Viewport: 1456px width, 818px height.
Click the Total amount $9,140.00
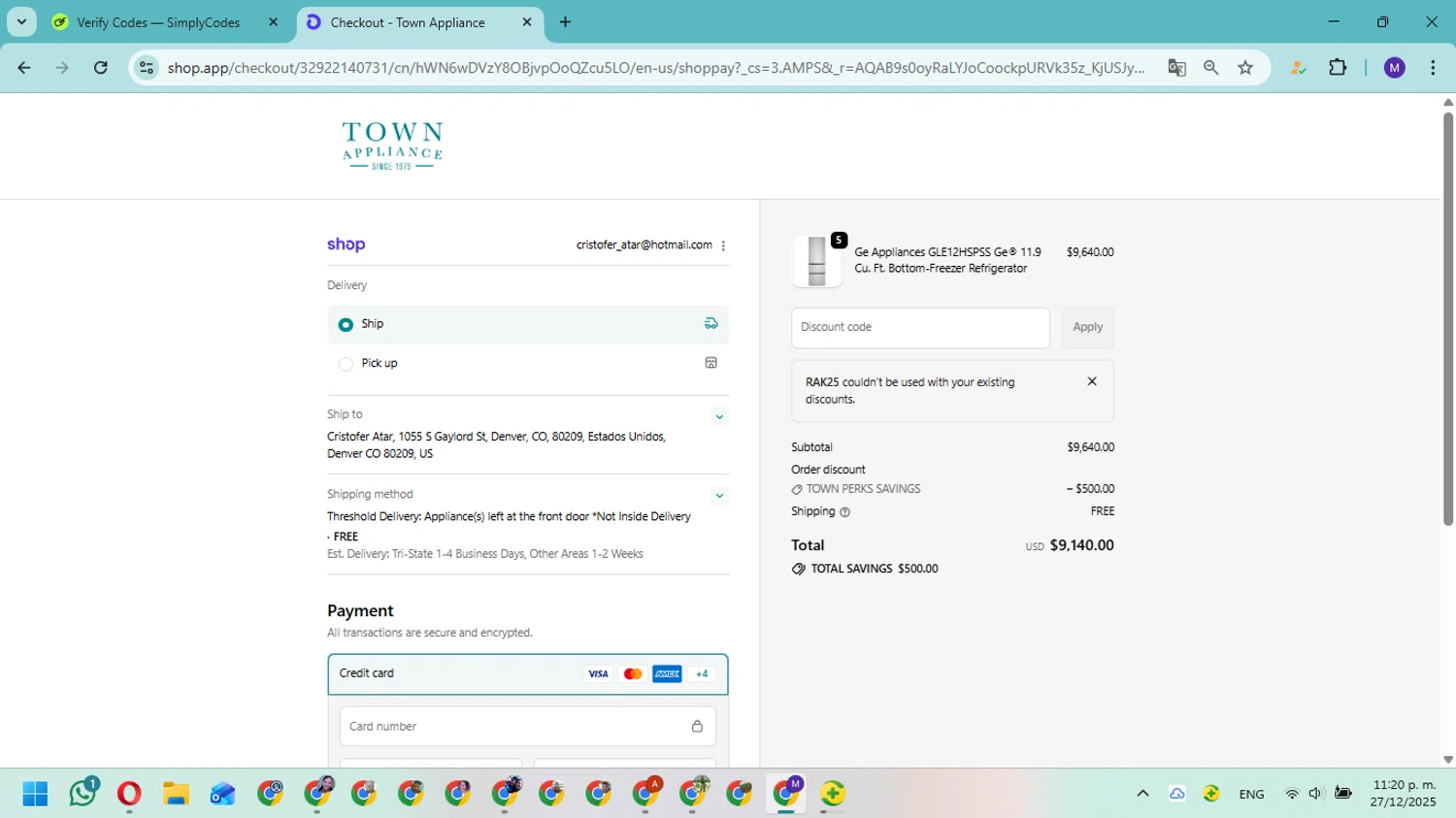tap(1081, 545)
